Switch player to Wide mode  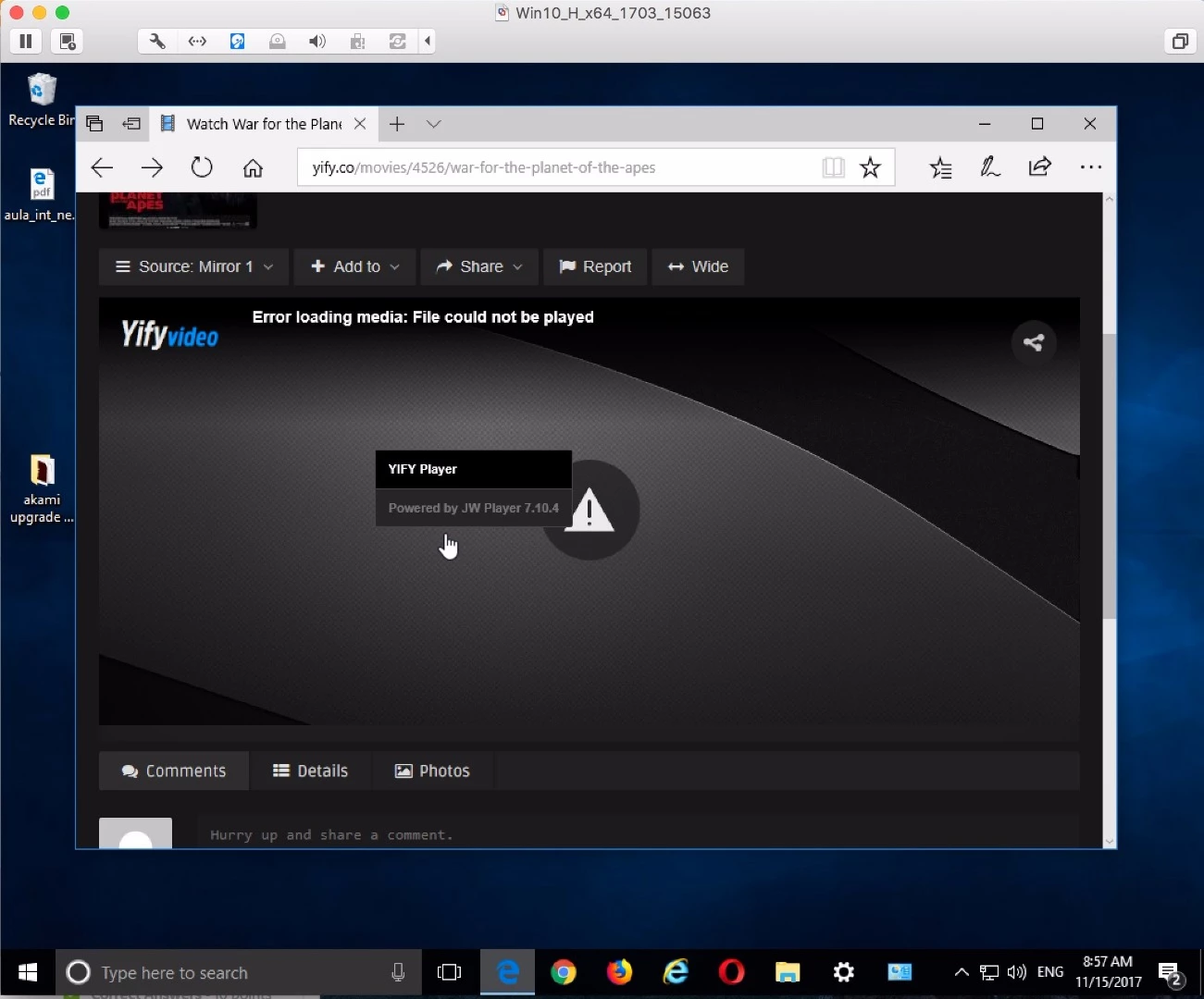click(698, 266)
